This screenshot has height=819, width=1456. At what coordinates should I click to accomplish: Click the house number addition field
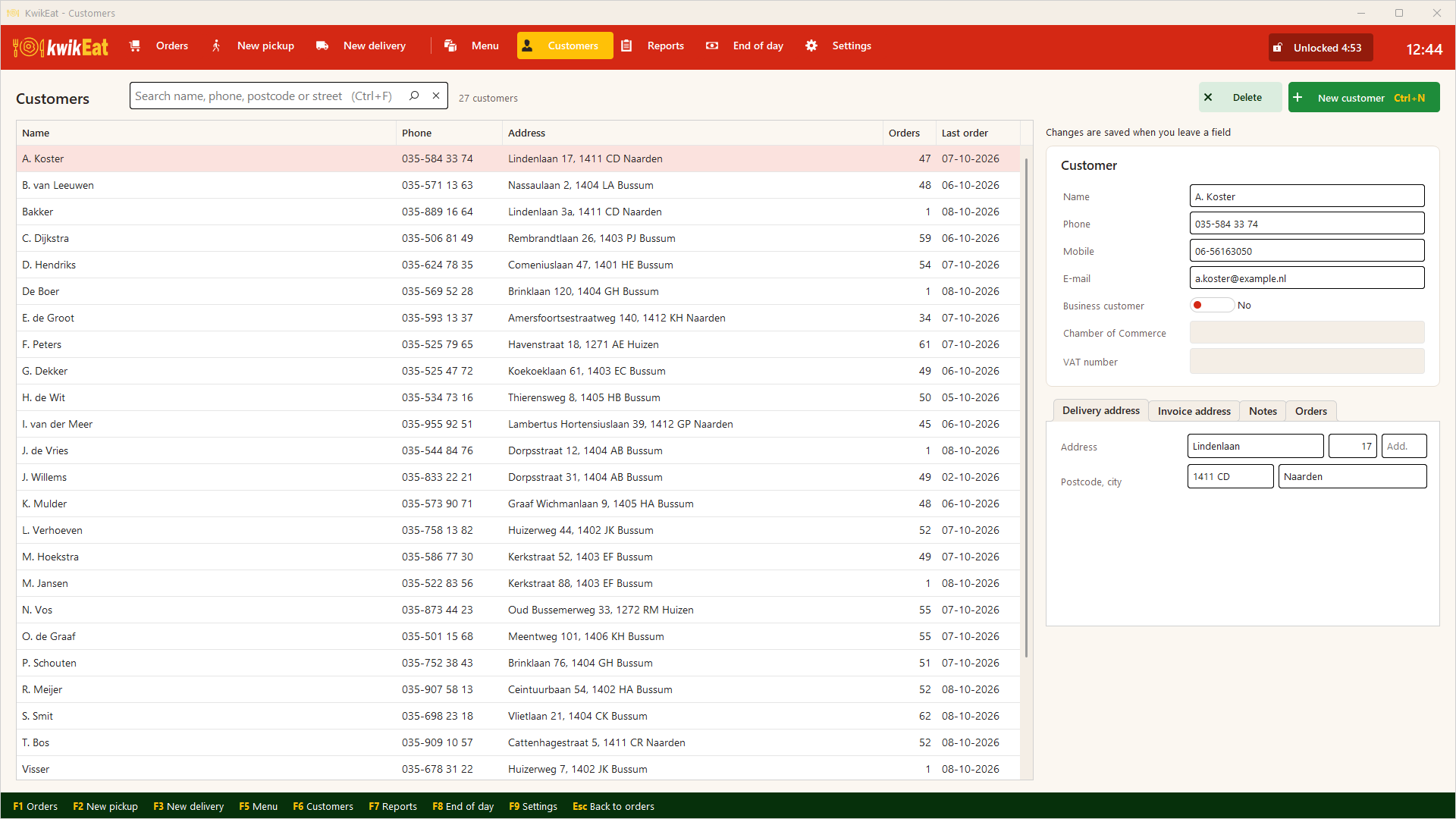pyautogui.click(x=1404, y=446)
